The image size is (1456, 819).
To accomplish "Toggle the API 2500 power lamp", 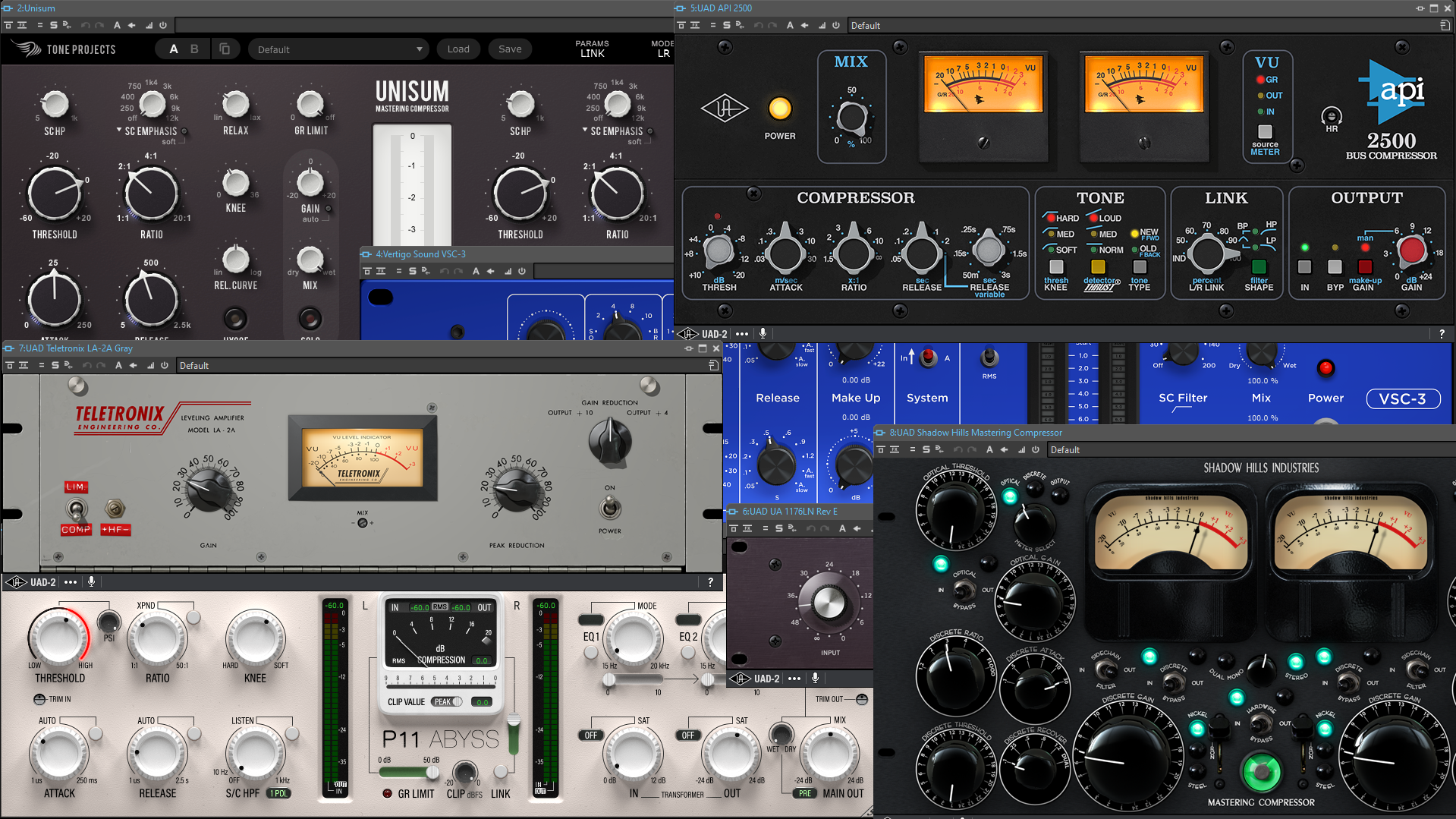I will (779, 109).
